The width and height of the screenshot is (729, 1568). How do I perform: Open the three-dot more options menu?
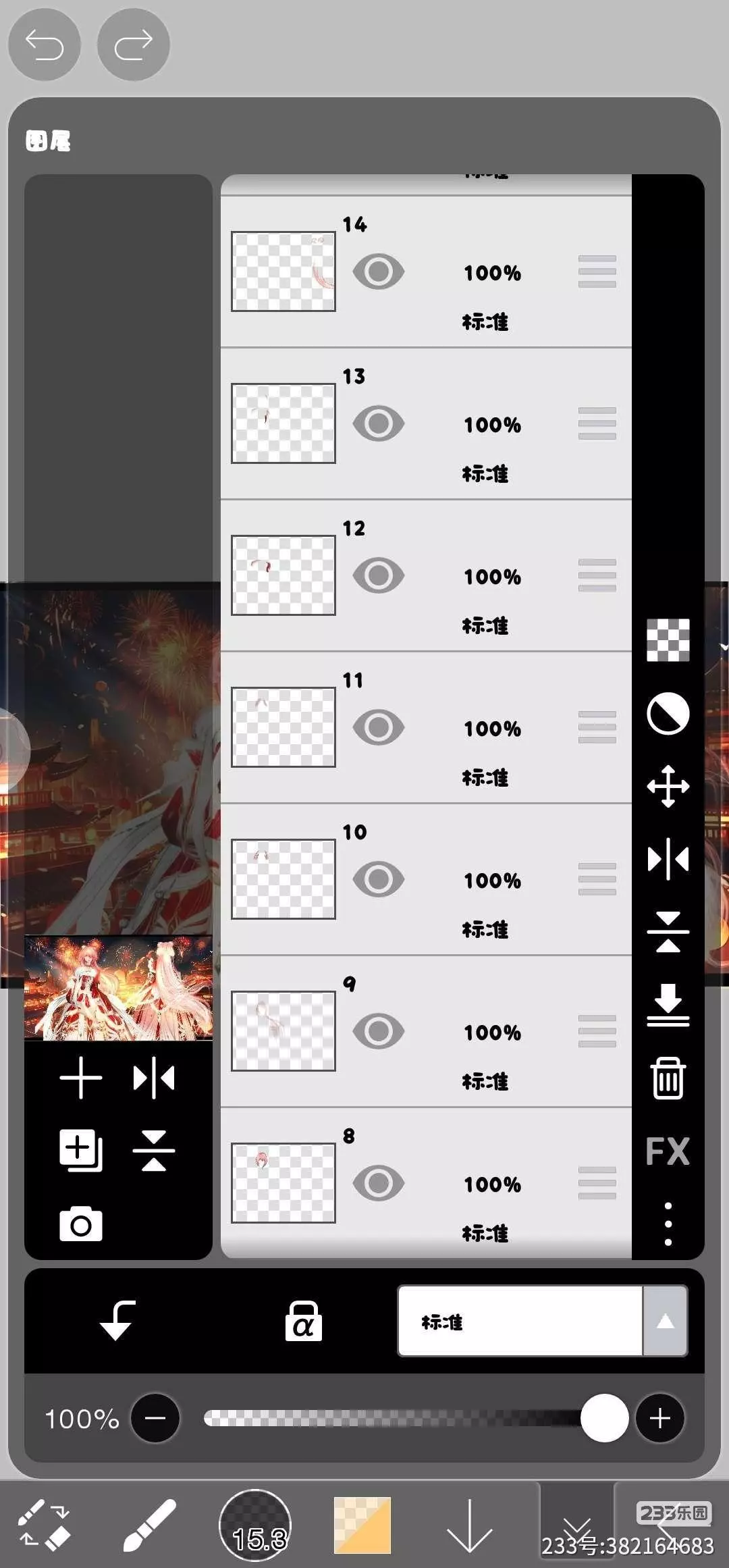(668, 1224)
